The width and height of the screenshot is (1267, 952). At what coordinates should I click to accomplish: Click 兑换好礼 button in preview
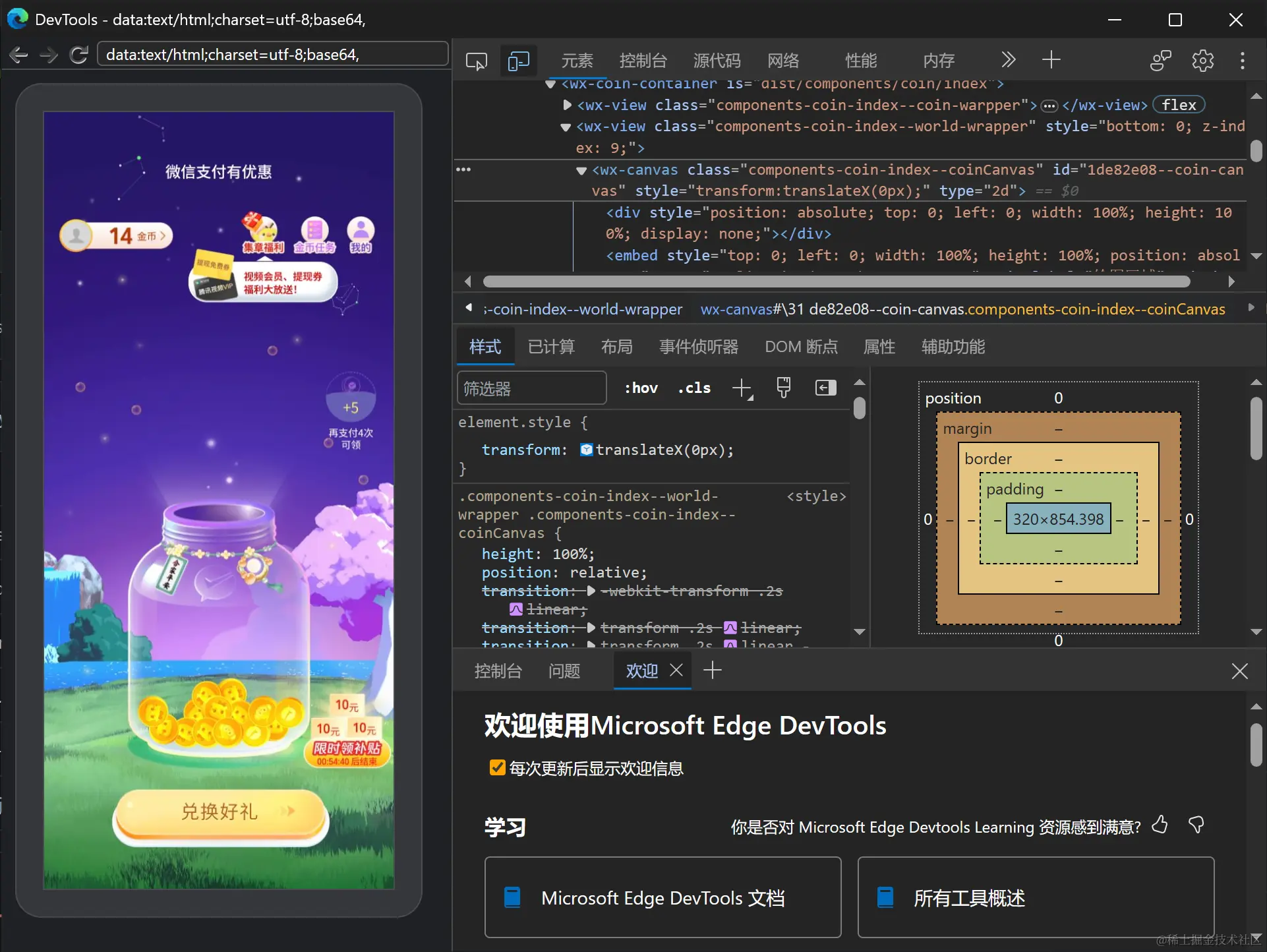(x=220, y=812)
